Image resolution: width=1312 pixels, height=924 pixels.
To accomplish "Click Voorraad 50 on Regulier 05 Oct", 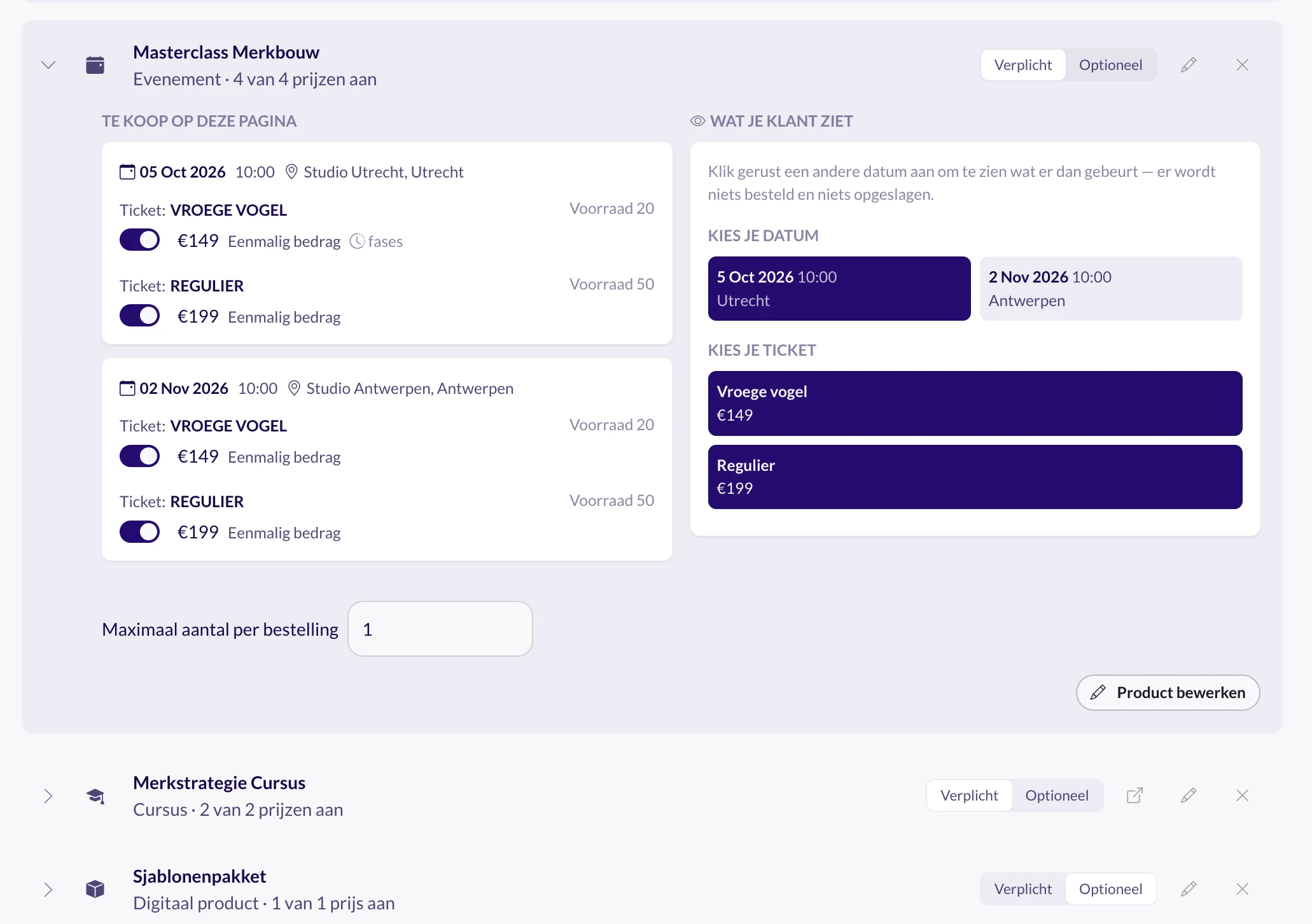I will click(611, 284).
